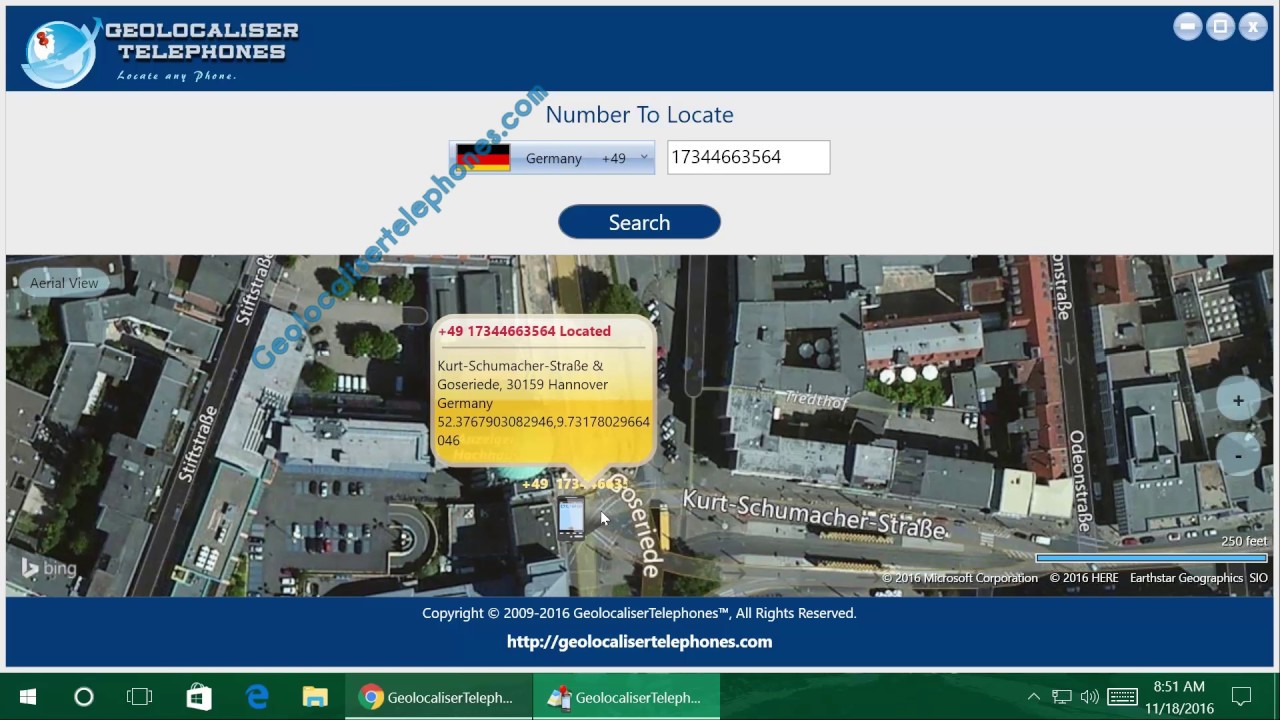Click the coordinates text starting 52.3767903082946
Viewport: 1280px width, 720px height.
pyautogui.click(x=543, y=431)
